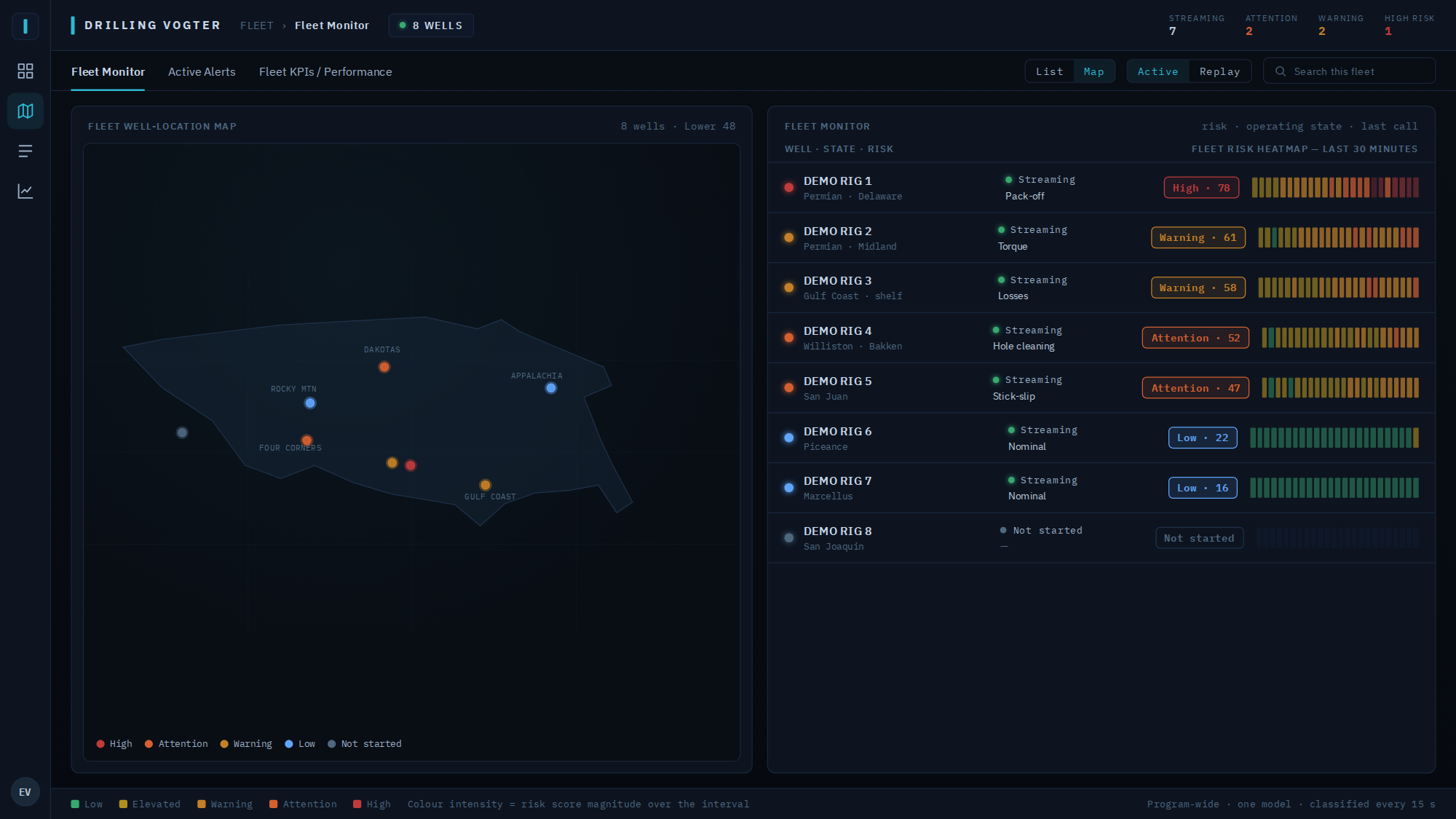This screenshot has width=1456, height=819.
Task: Click the Stick-slip state text
Action: point(1013,397)
